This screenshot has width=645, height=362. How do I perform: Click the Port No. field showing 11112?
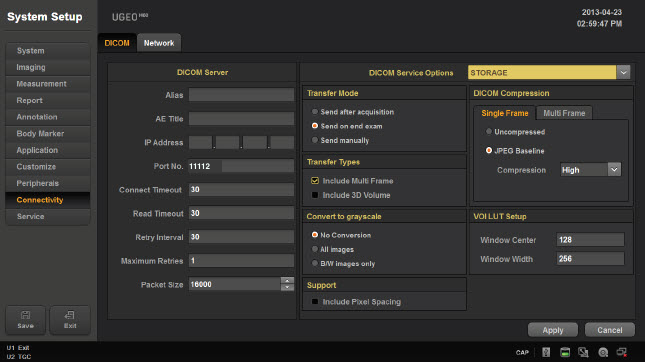pos(241,166)
